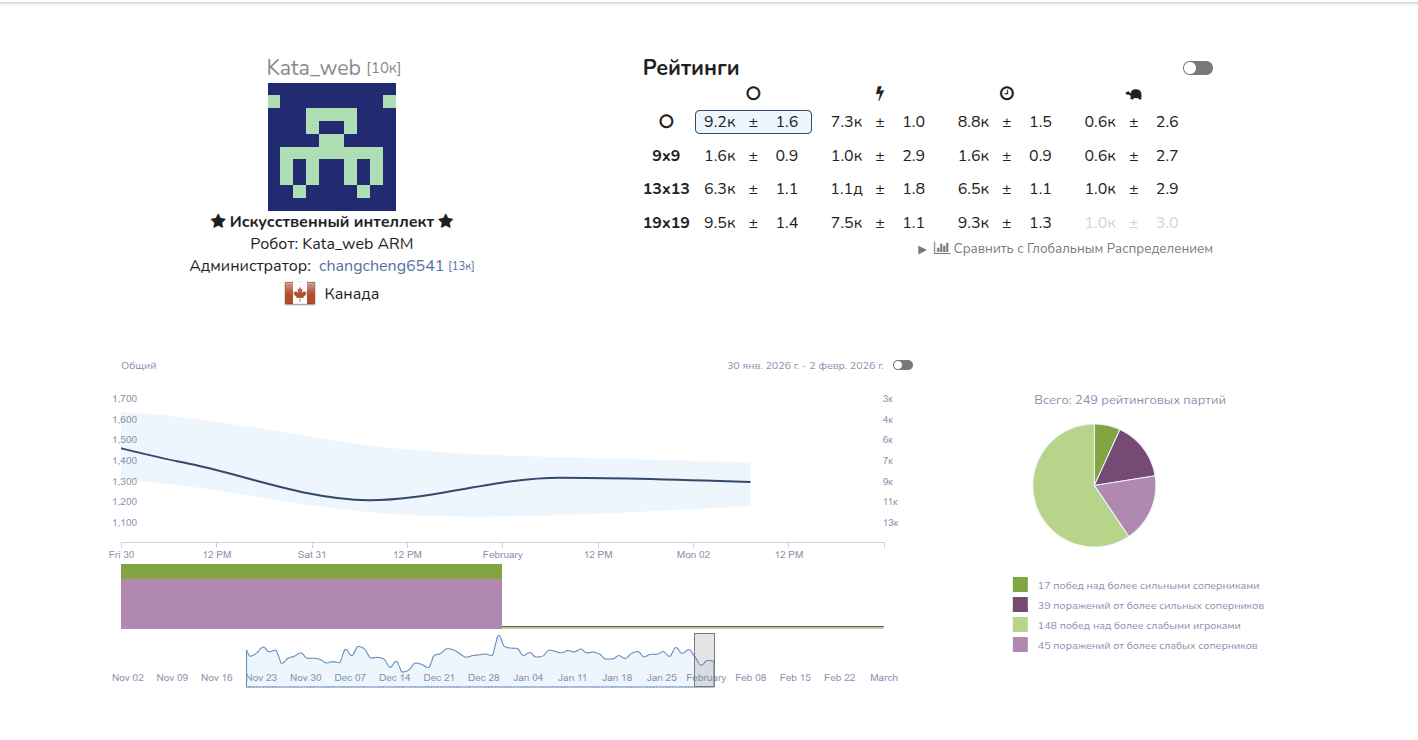1418x740 pixels.
Task: Click the gray range selector handle on timeline
Action: click(x=704, y=659)
